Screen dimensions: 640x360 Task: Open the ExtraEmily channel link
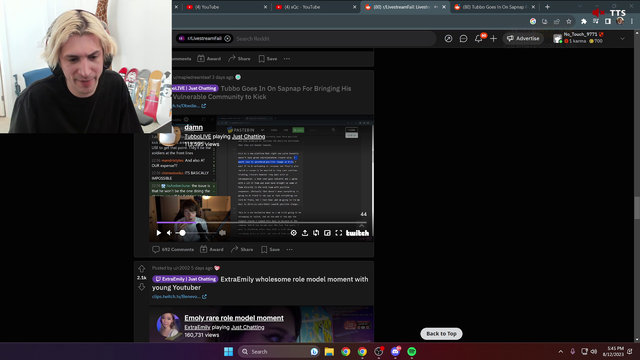click(197, 327)
